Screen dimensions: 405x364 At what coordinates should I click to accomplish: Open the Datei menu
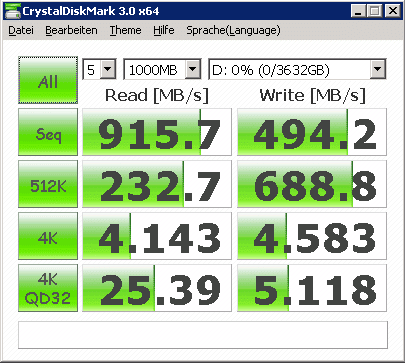click(21, 30)
